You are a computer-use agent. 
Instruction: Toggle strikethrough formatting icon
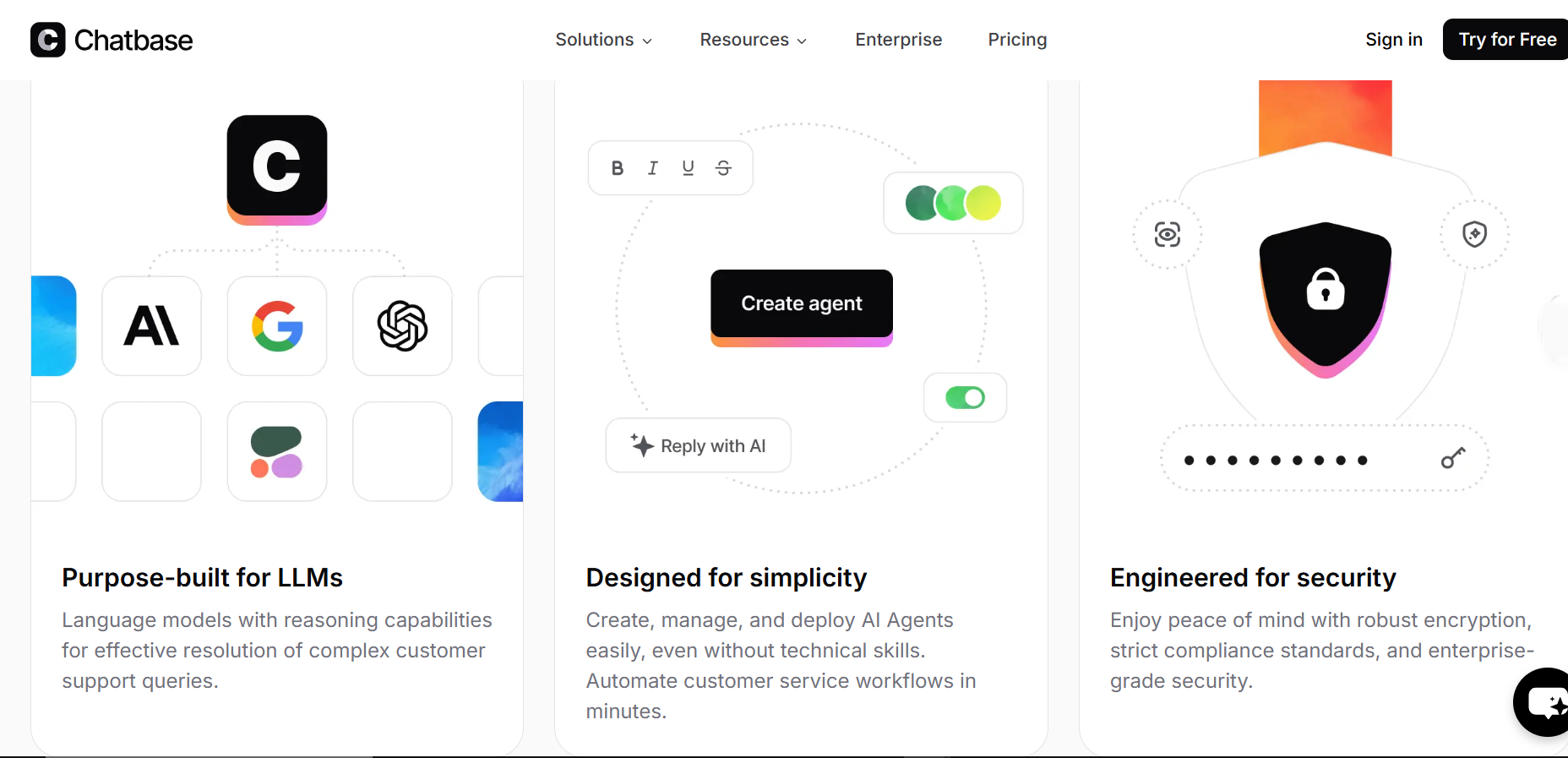723,168
